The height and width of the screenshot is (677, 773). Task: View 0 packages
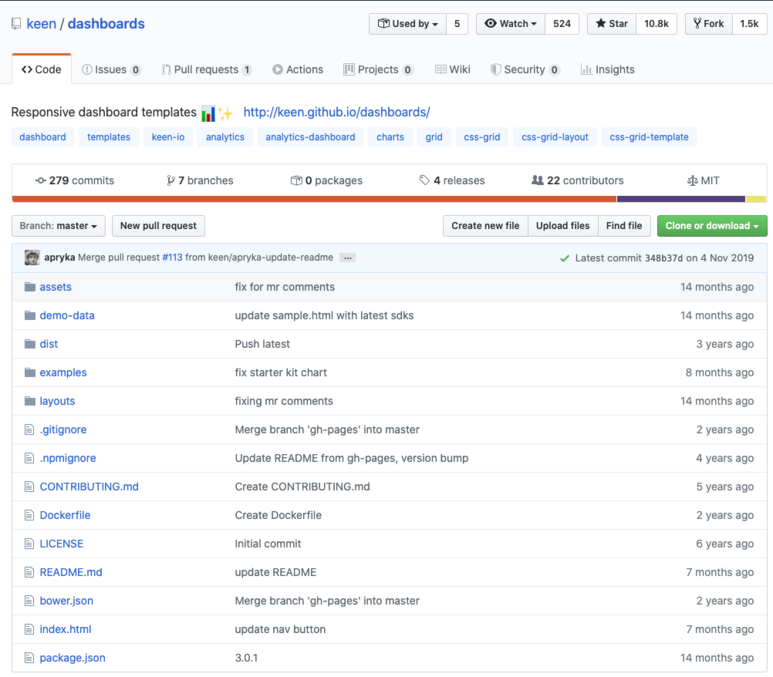(x=327, y=181)
